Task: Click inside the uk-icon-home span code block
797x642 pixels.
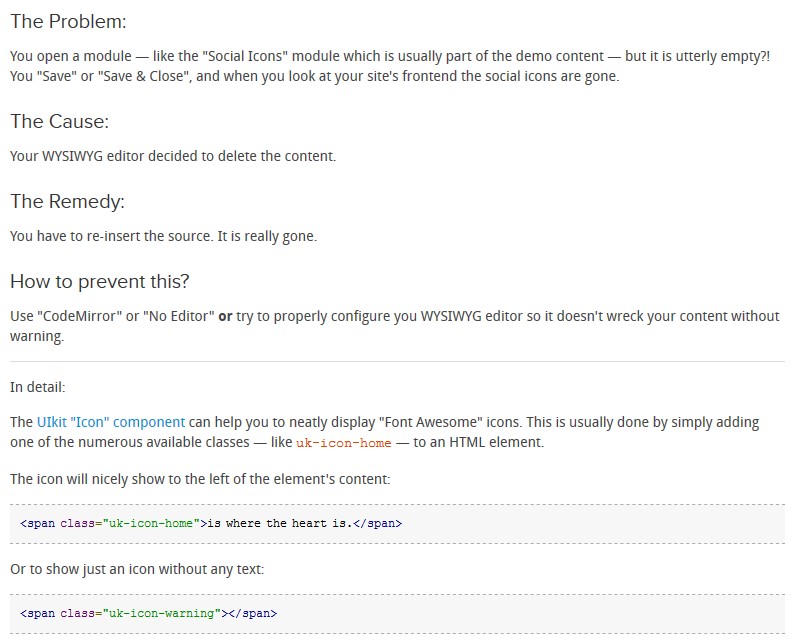Action: 397,524
